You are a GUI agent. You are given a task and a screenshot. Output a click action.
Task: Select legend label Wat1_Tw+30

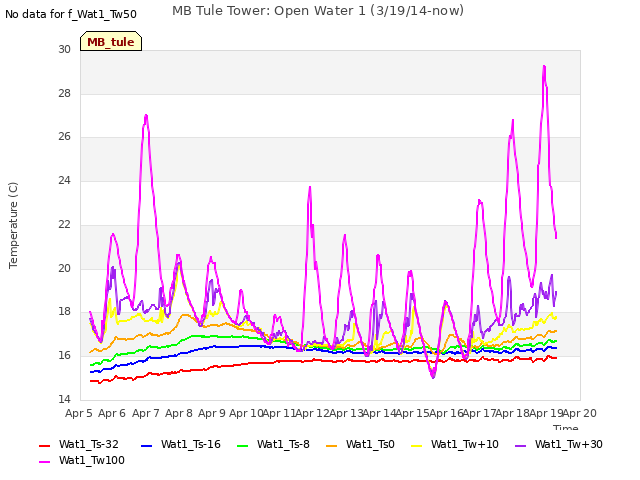(569, 444)
